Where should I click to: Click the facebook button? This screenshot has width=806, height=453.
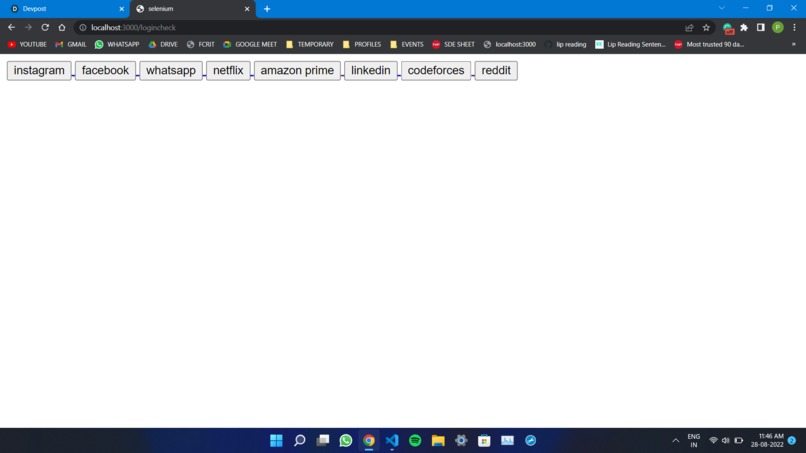(105, 70)
